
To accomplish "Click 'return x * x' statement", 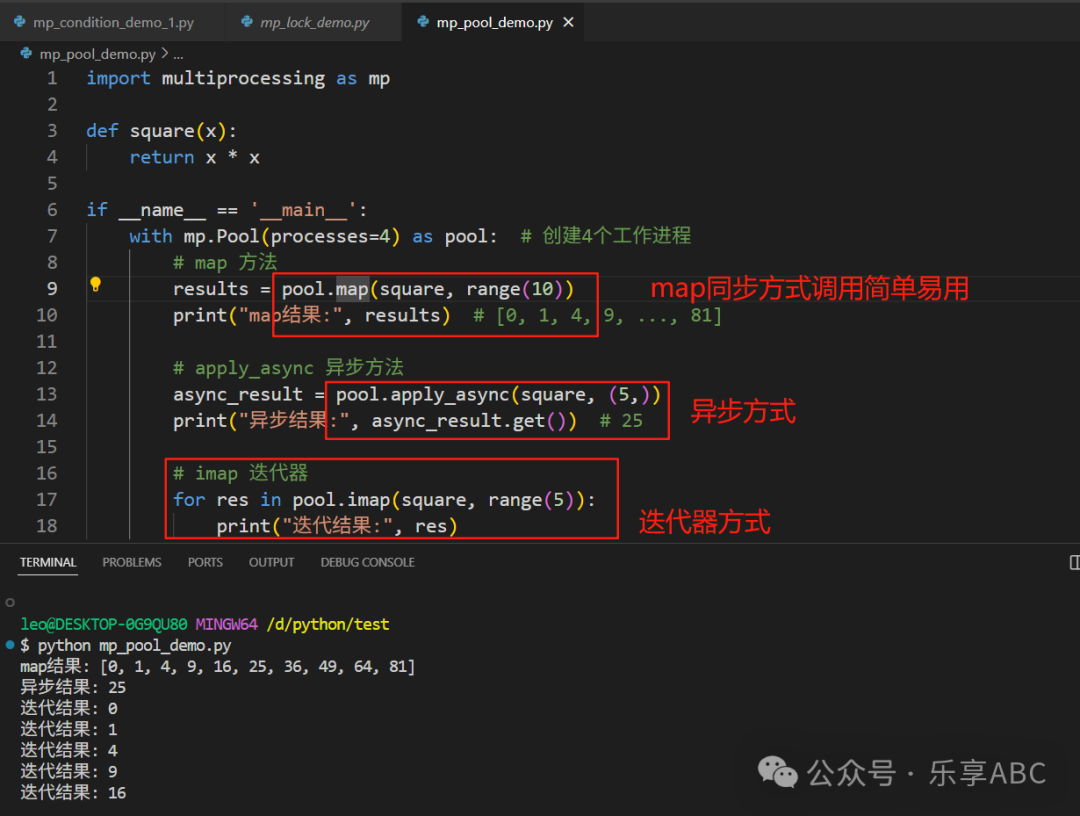I will pyautogui.click(x=194, y=158).
